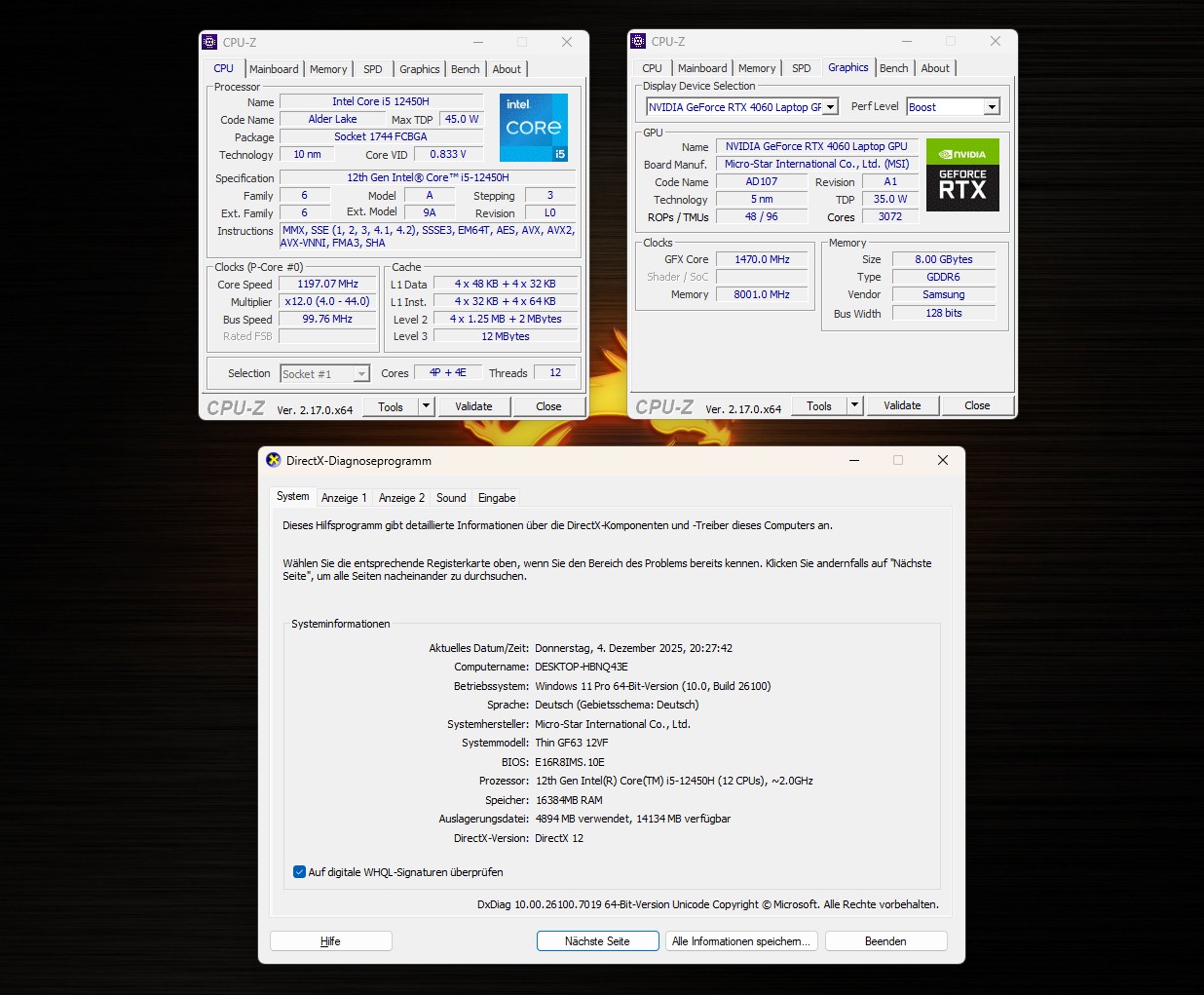Viewport: 1204px width, 995px height.
Task: Switch to the Graphics tab in left CPU-Z
Action: [419, 68]
